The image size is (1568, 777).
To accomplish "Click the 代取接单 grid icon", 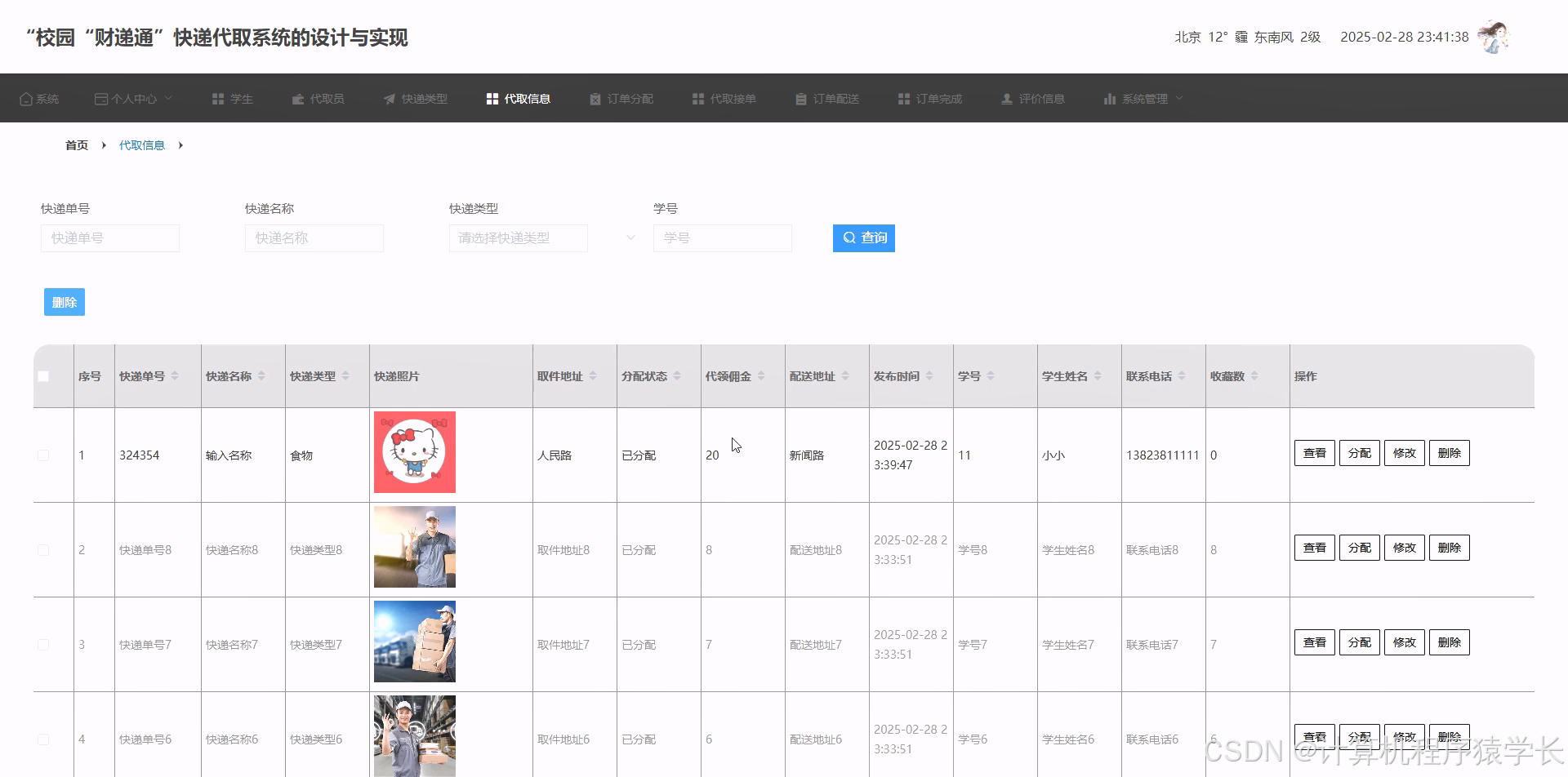I will [x=698, y=99].
